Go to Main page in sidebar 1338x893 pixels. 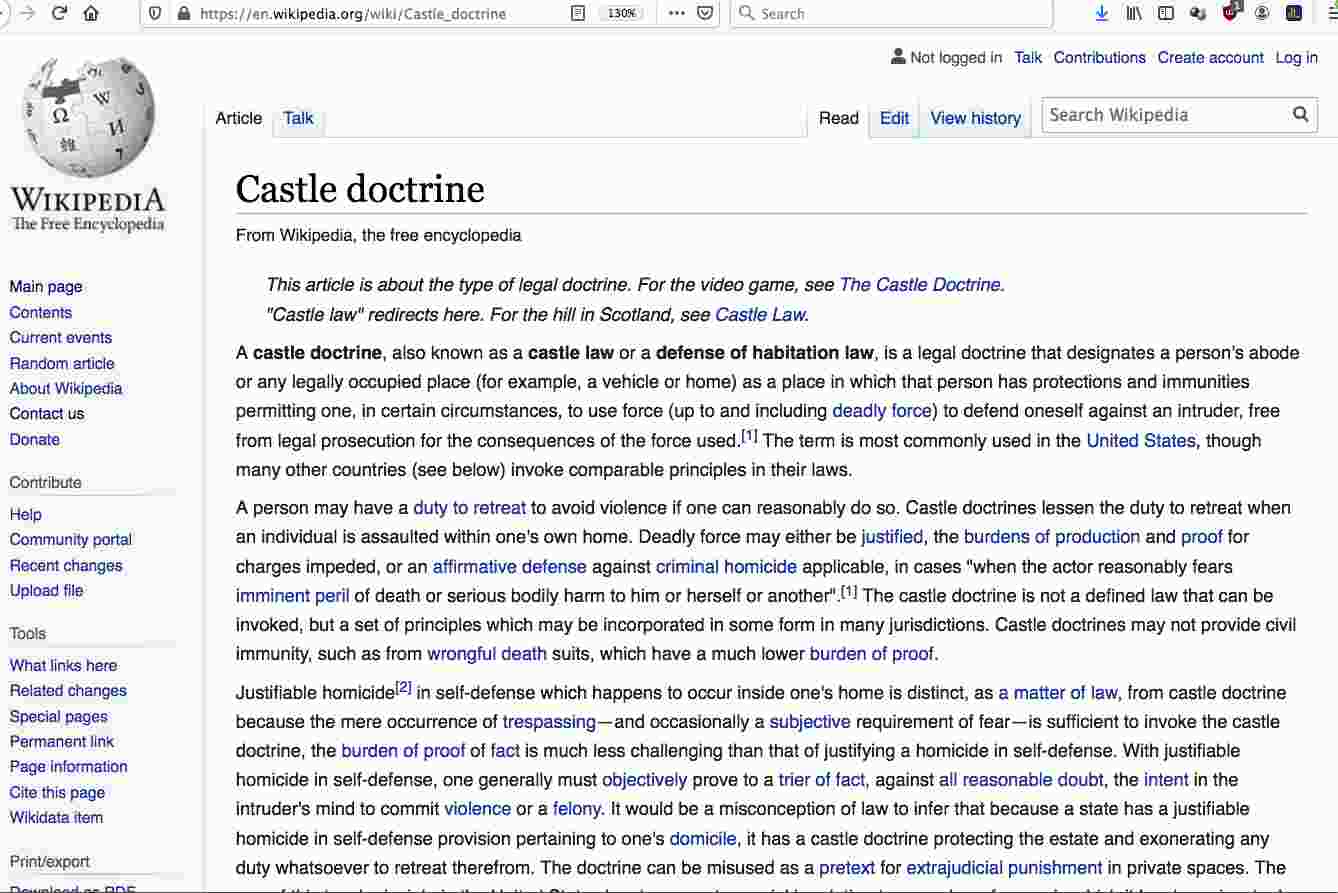[46, 287]
